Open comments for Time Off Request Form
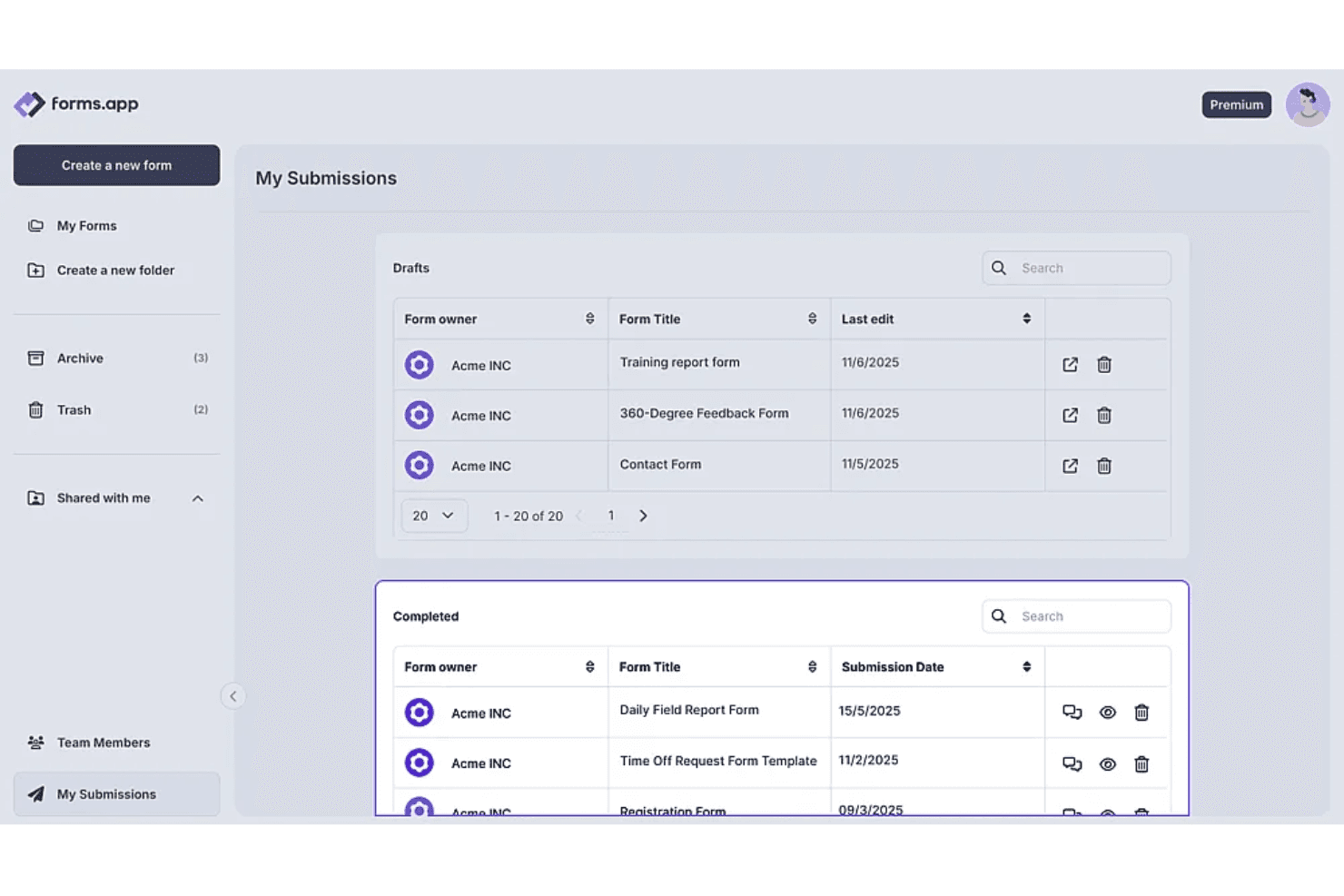 [x=1072, y=764]
